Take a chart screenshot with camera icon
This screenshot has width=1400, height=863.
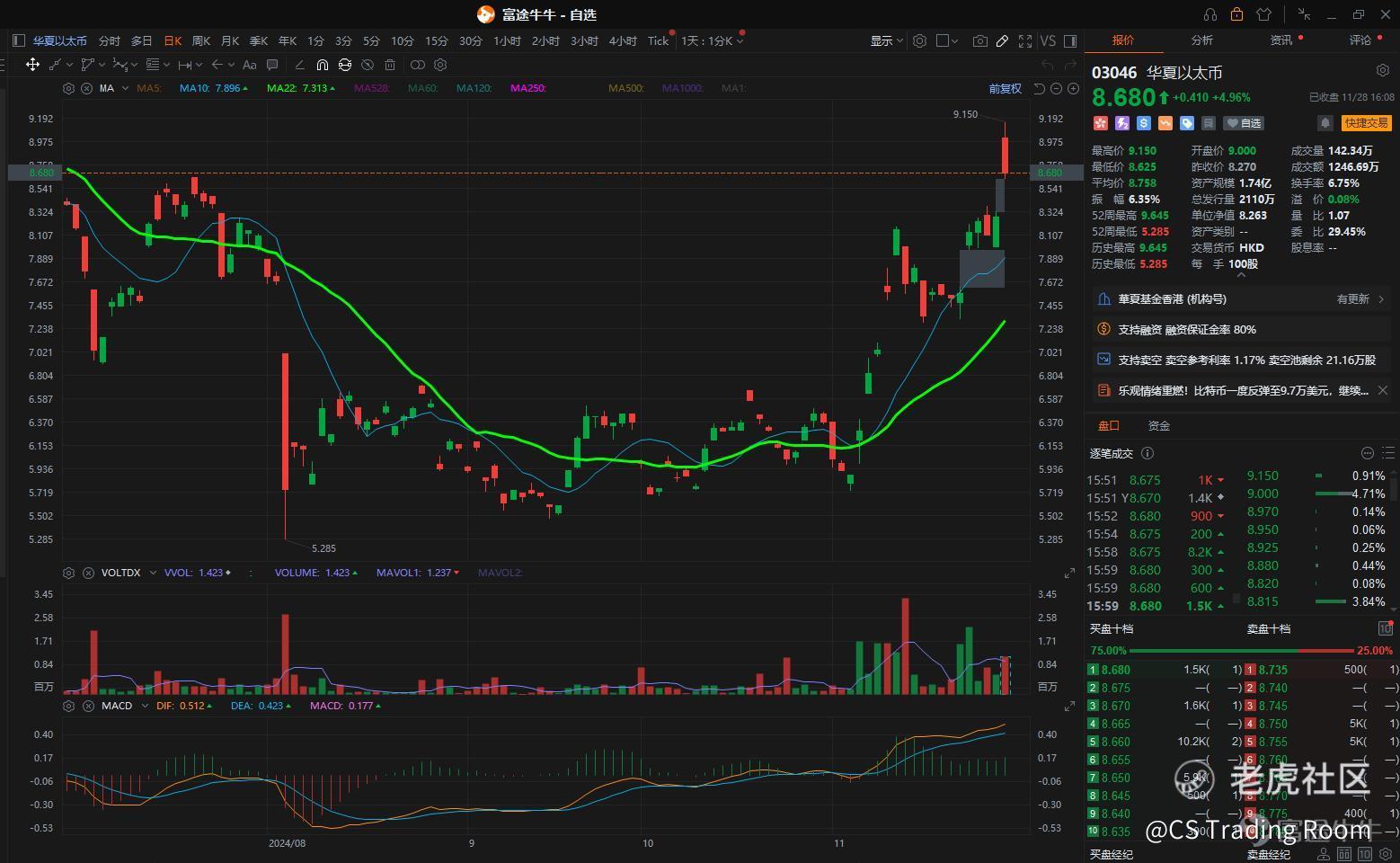point(979,40)
